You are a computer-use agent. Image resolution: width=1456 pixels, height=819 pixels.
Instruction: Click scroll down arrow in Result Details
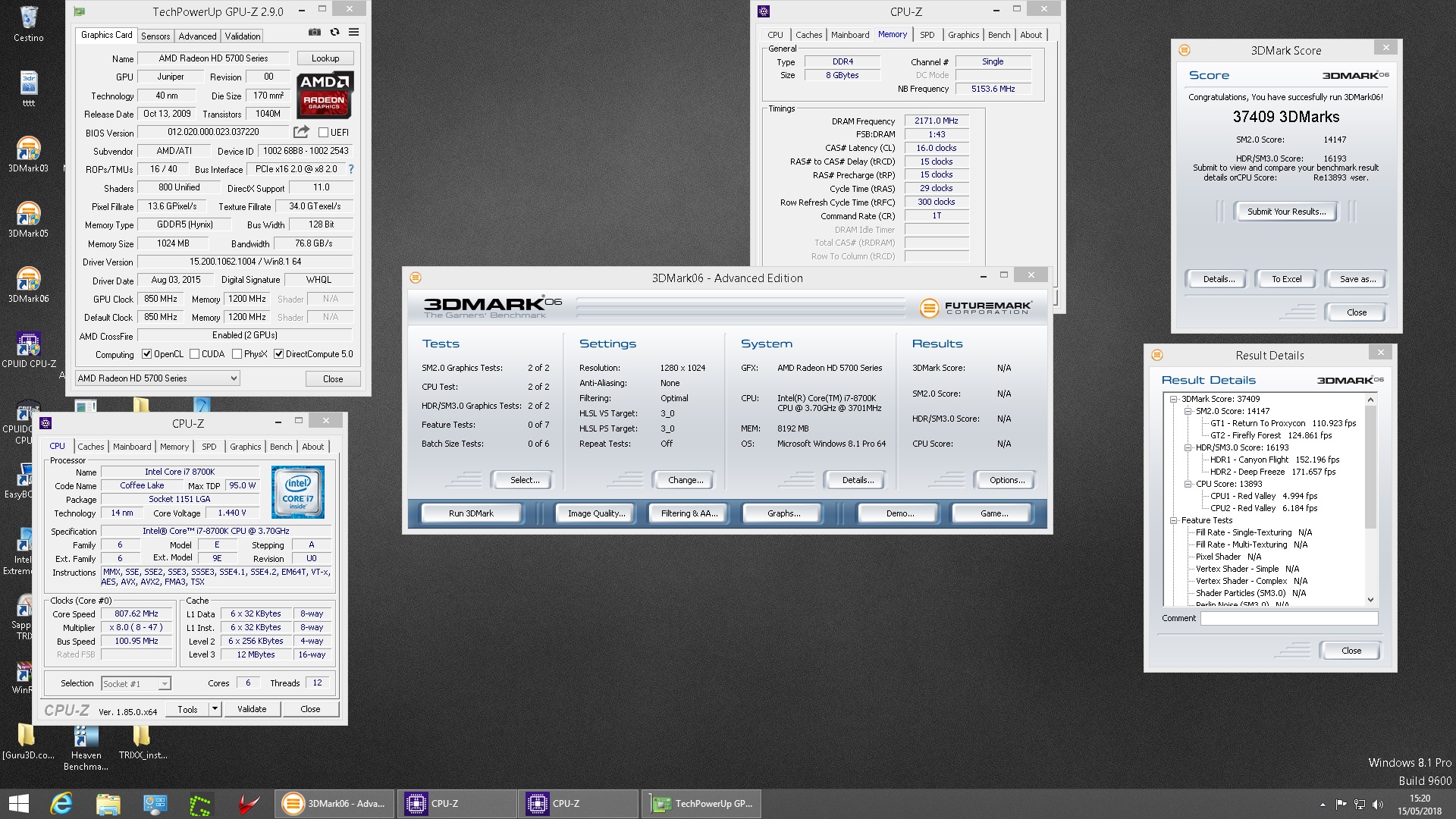1370,599
